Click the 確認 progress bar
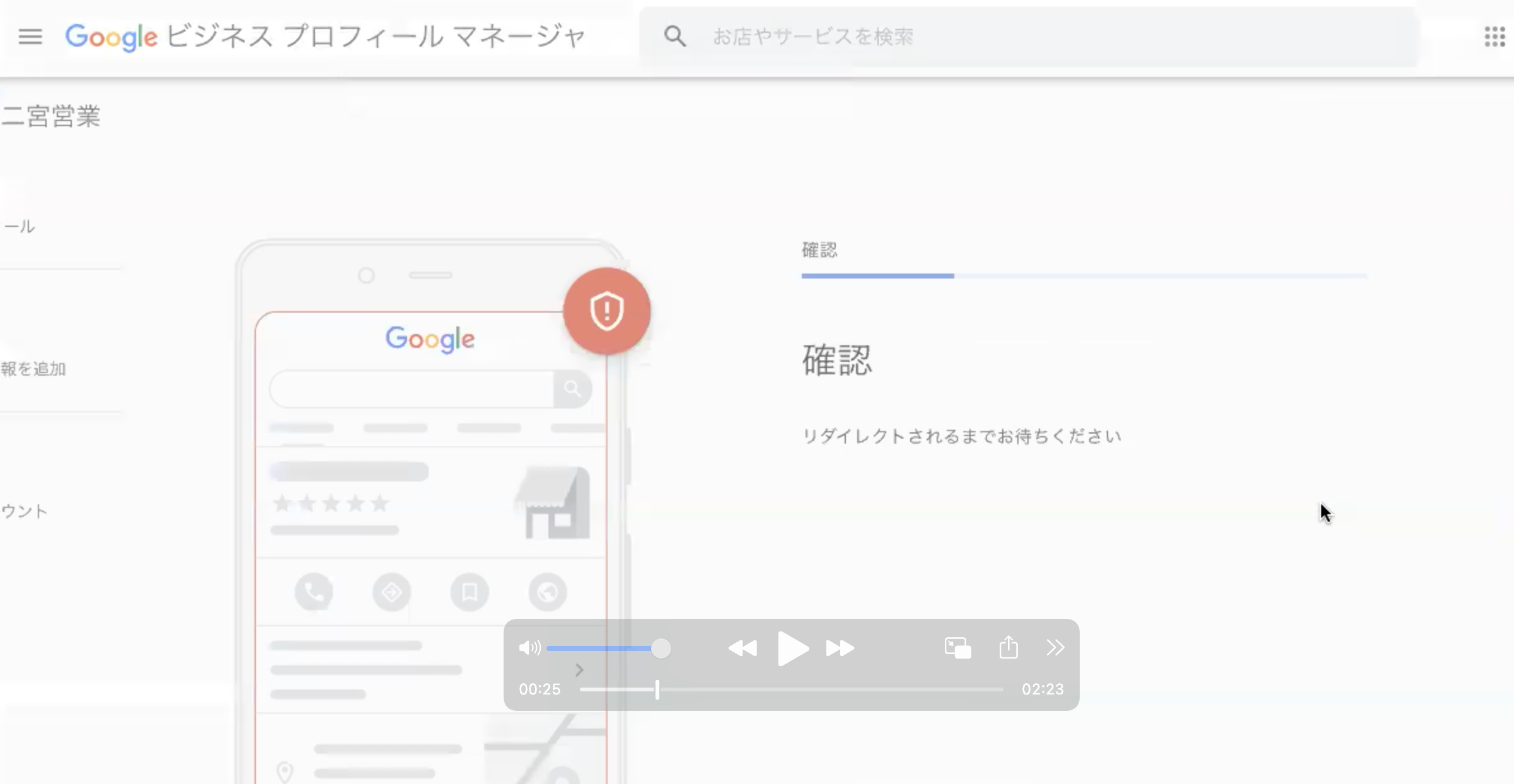 [x=1084, y=276]
